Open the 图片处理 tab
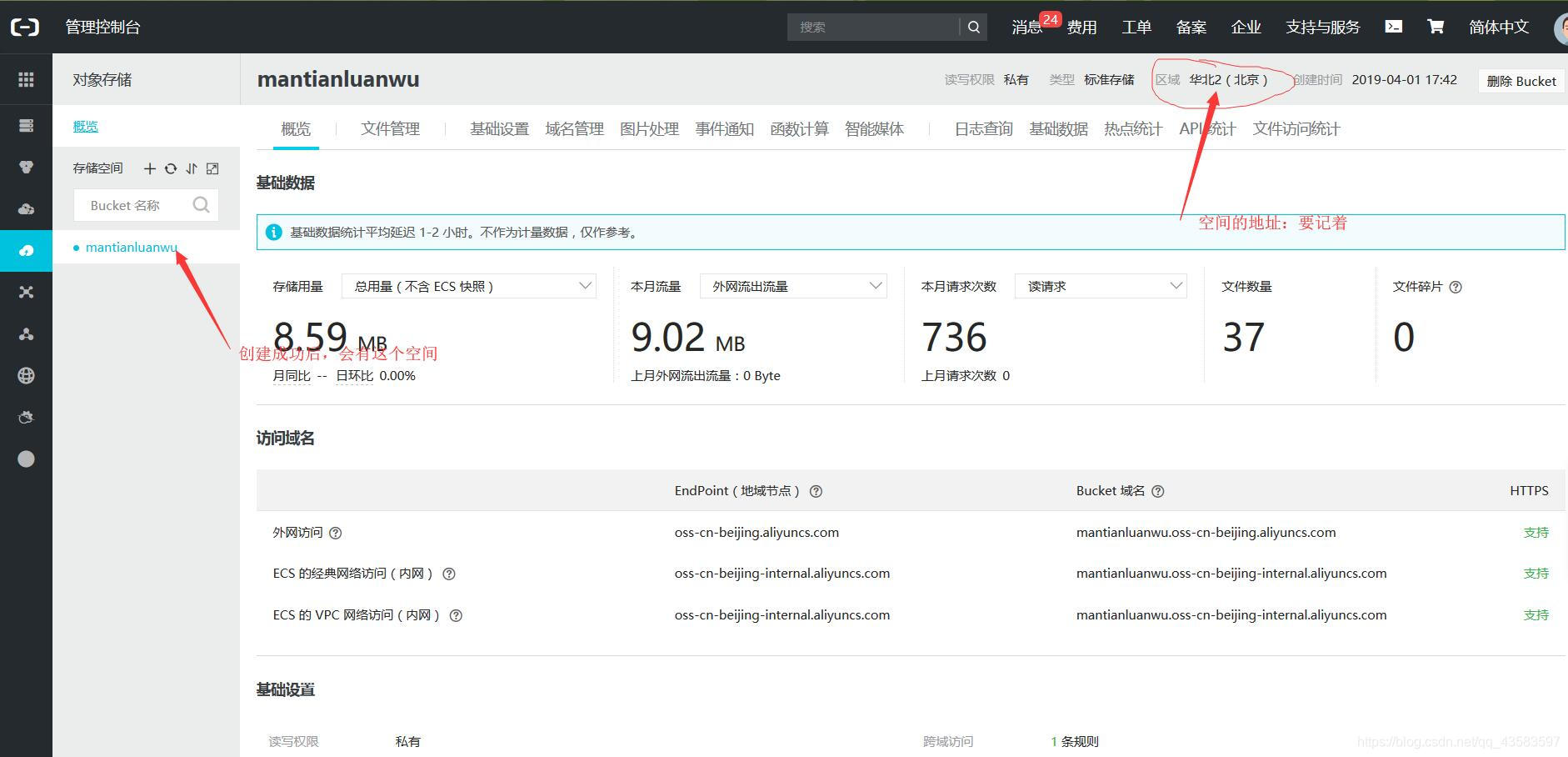 [x=649, y=128]
